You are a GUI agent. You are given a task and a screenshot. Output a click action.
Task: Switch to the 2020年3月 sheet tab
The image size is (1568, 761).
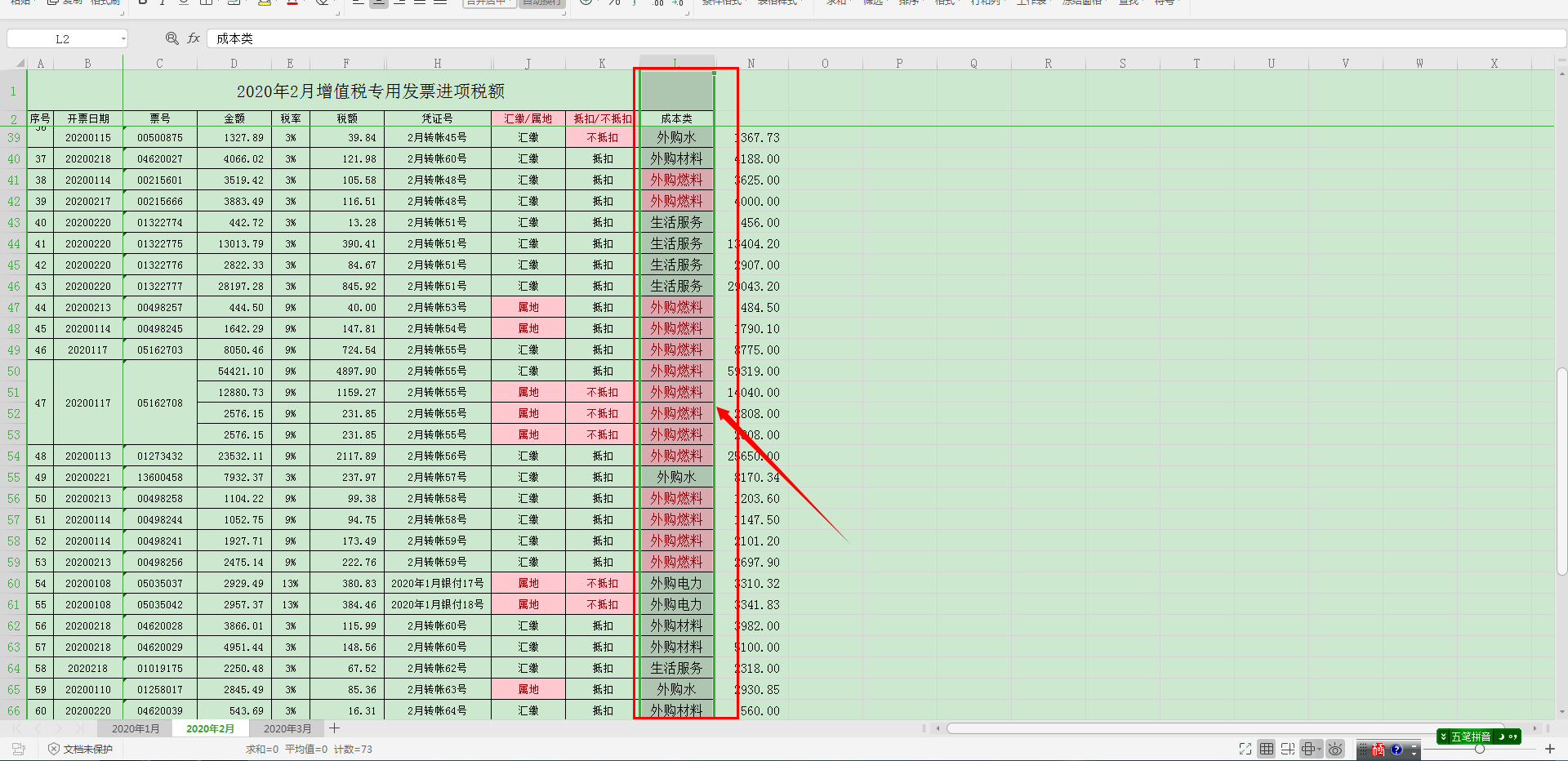(287, 728)
